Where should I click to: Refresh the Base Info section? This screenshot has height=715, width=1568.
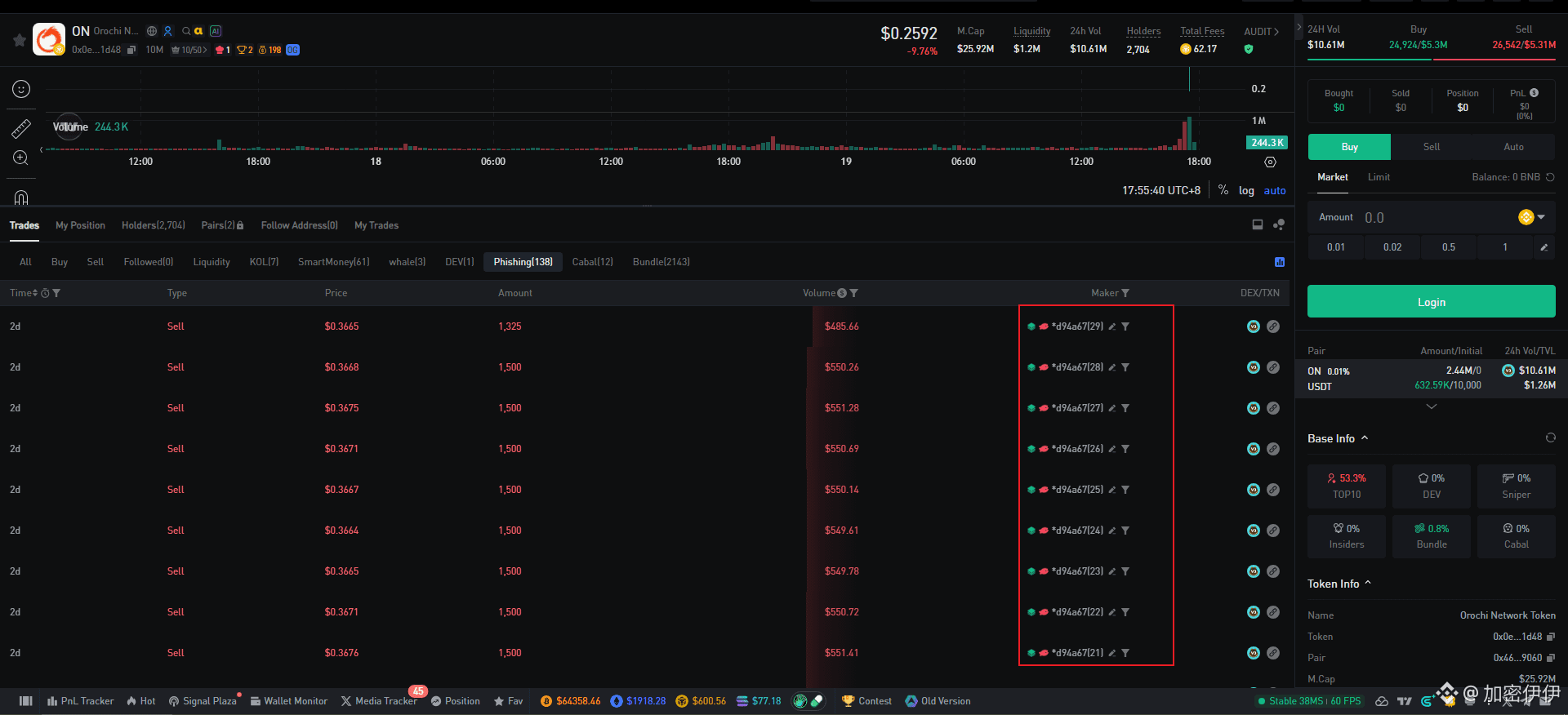[x=1550, y=438]
